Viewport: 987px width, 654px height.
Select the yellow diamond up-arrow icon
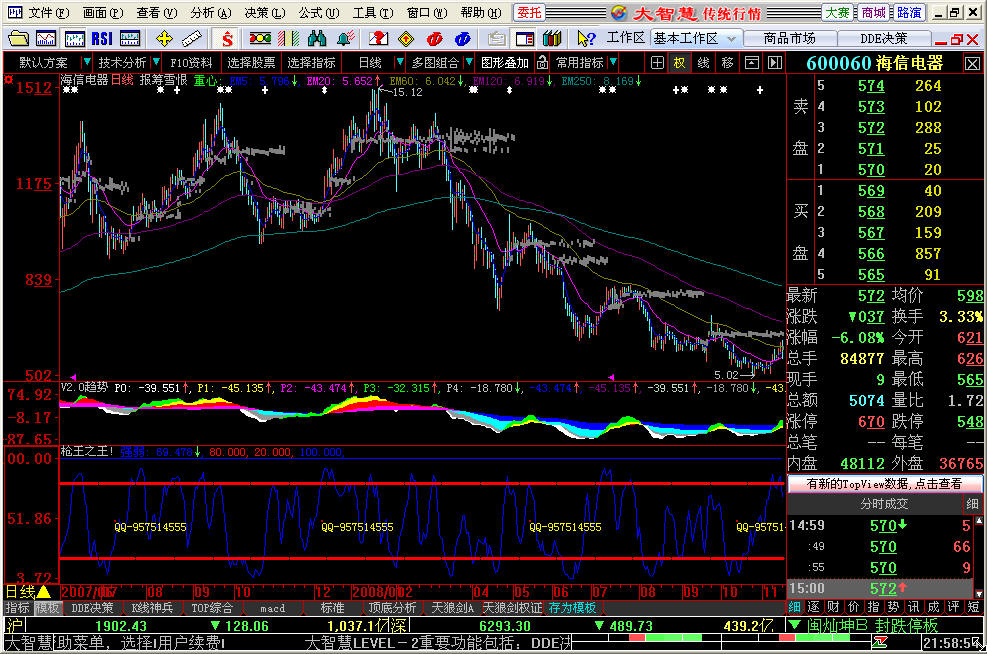[406, 39]
